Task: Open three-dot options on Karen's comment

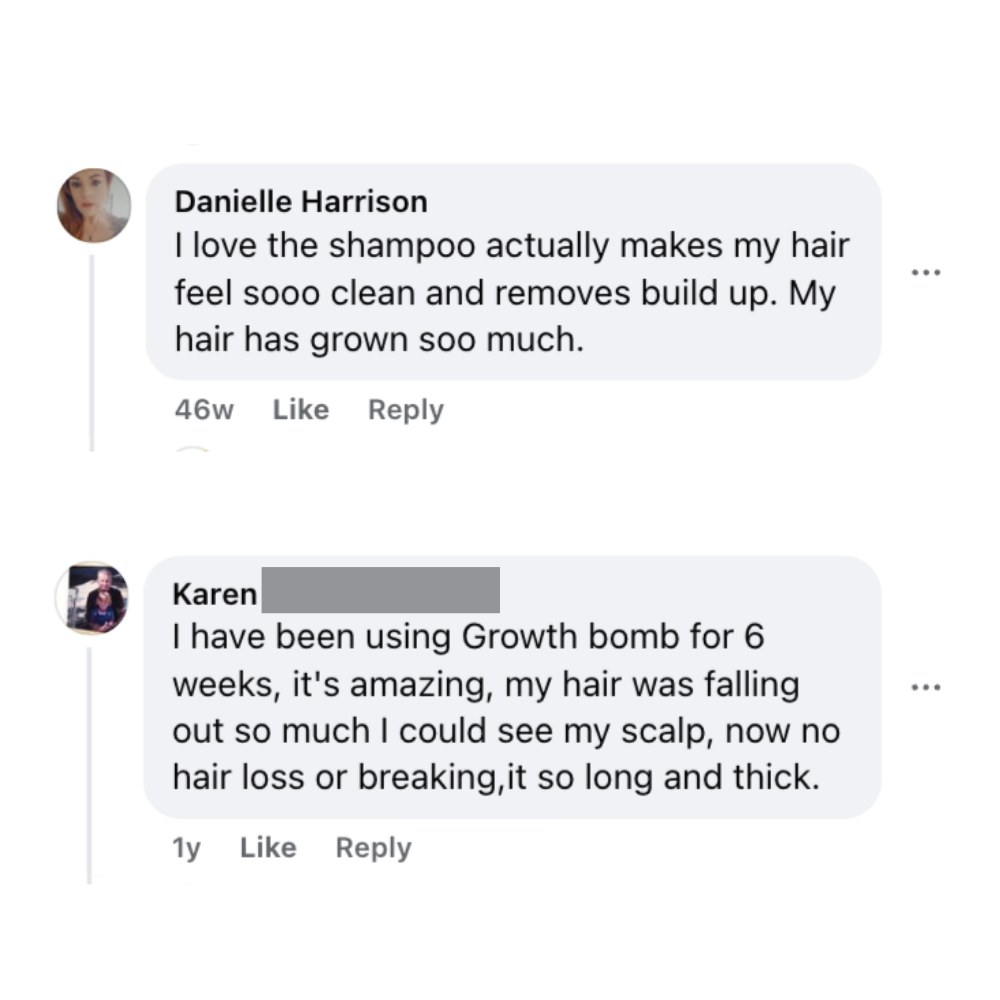Action: tap(926, 688)
